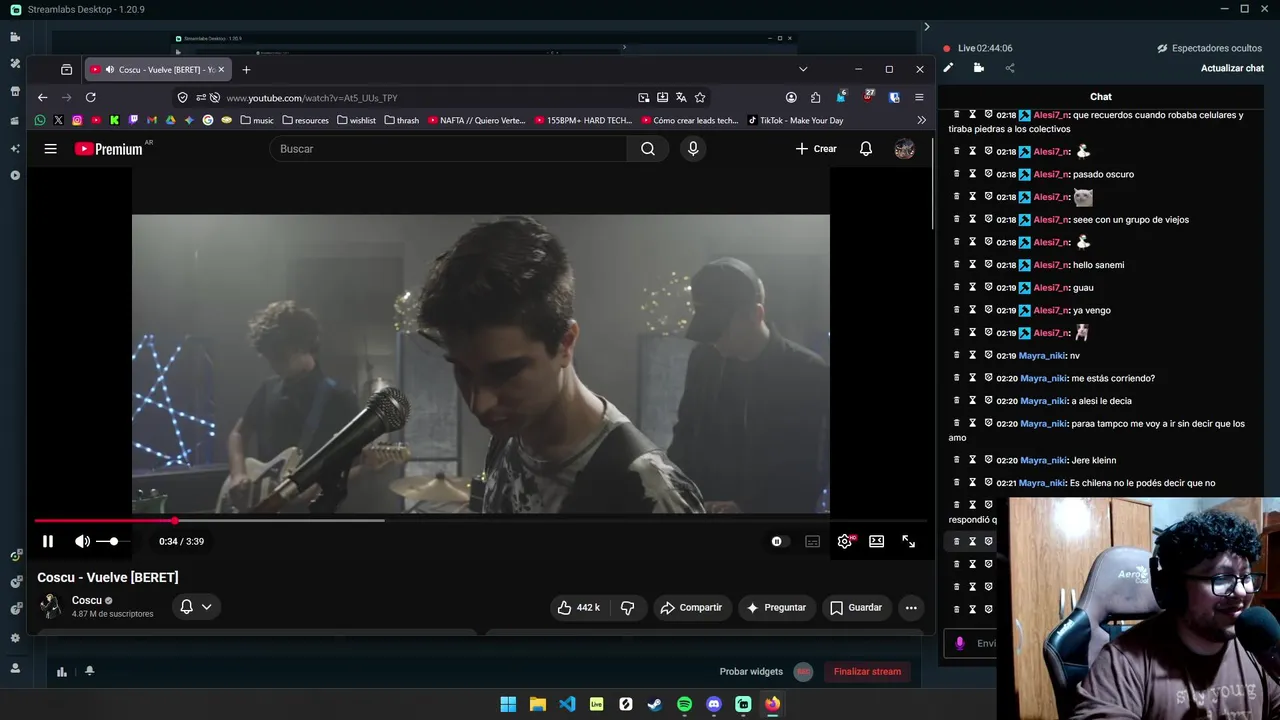
Task: Toggle subtitles on the video
Action: coord(813,541)
